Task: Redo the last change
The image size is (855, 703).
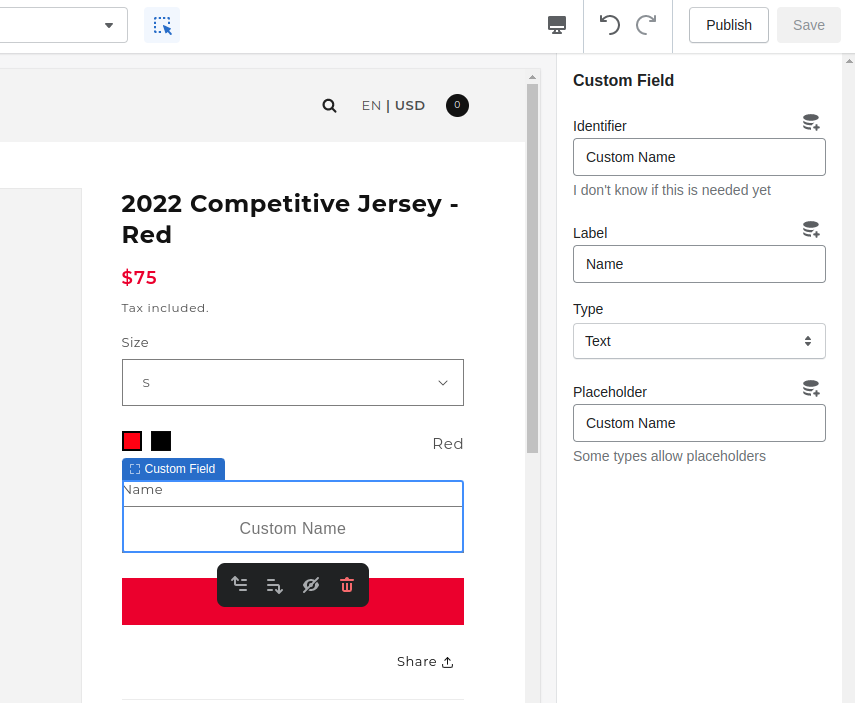Action: coord(646,24)
